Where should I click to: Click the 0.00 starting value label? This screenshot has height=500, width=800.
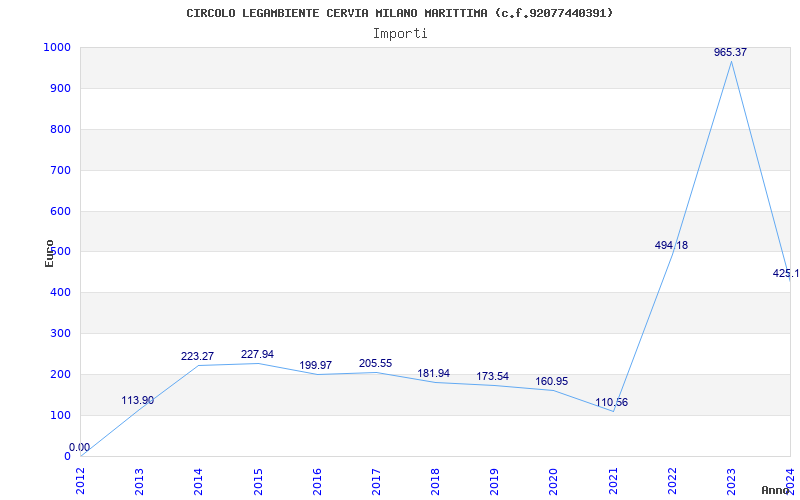[79, 447]
